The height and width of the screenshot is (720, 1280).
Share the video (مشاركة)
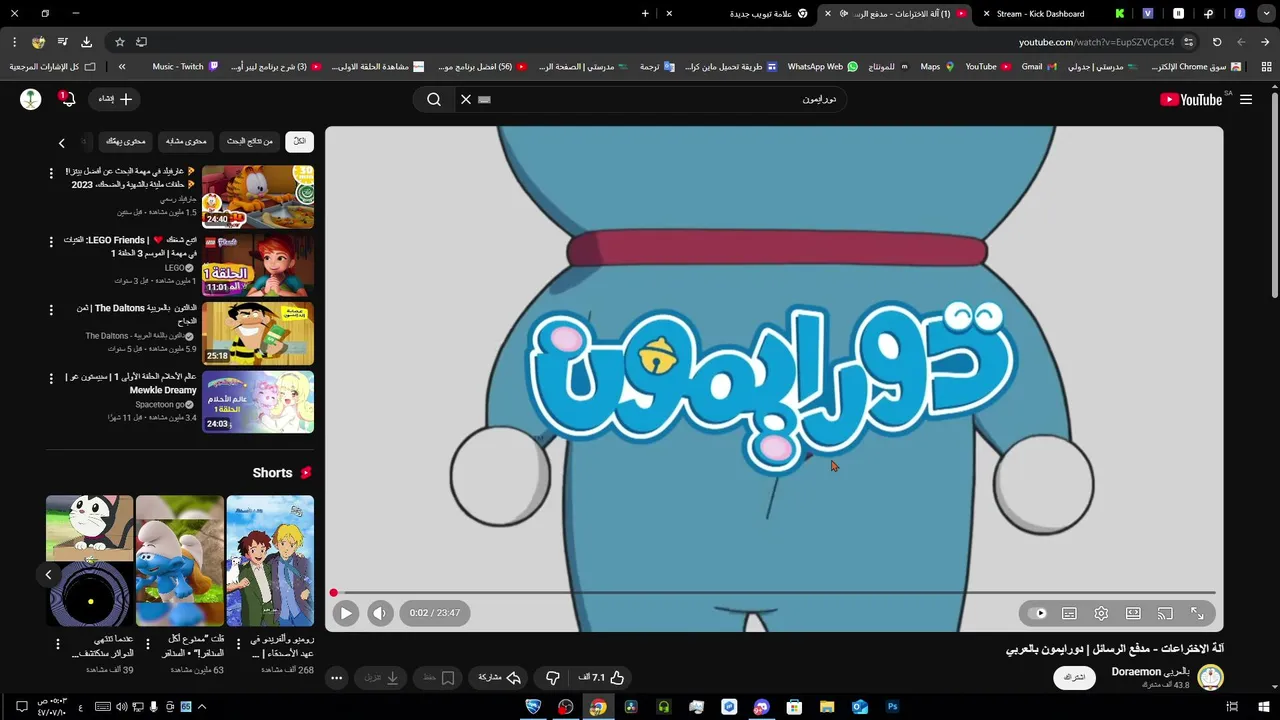(500, 677)
